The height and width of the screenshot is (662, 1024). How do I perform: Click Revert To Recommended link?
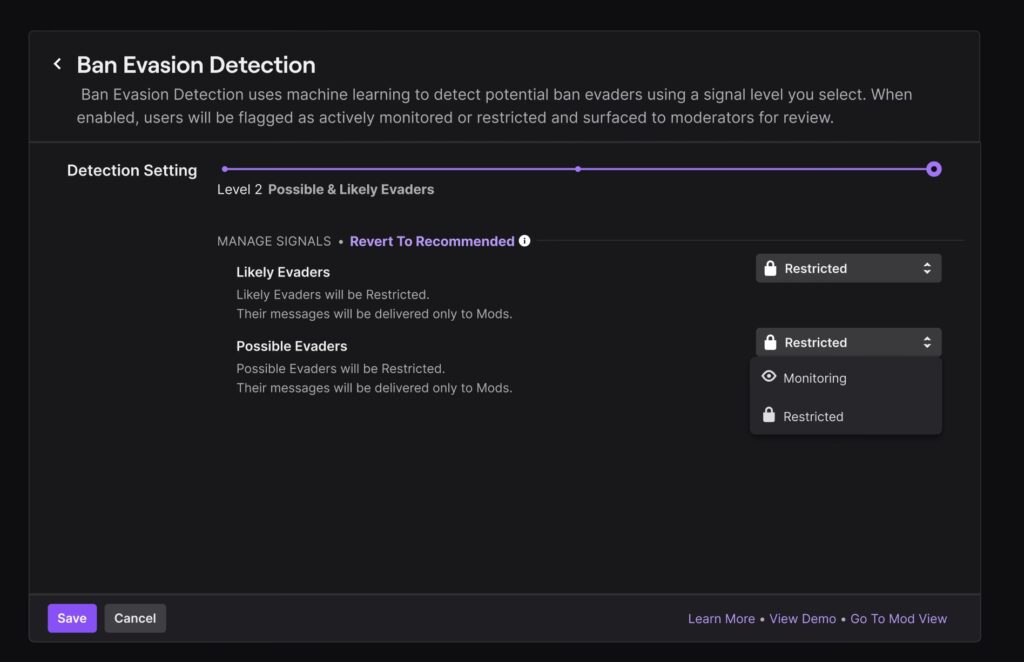click(x=432, y=241)
